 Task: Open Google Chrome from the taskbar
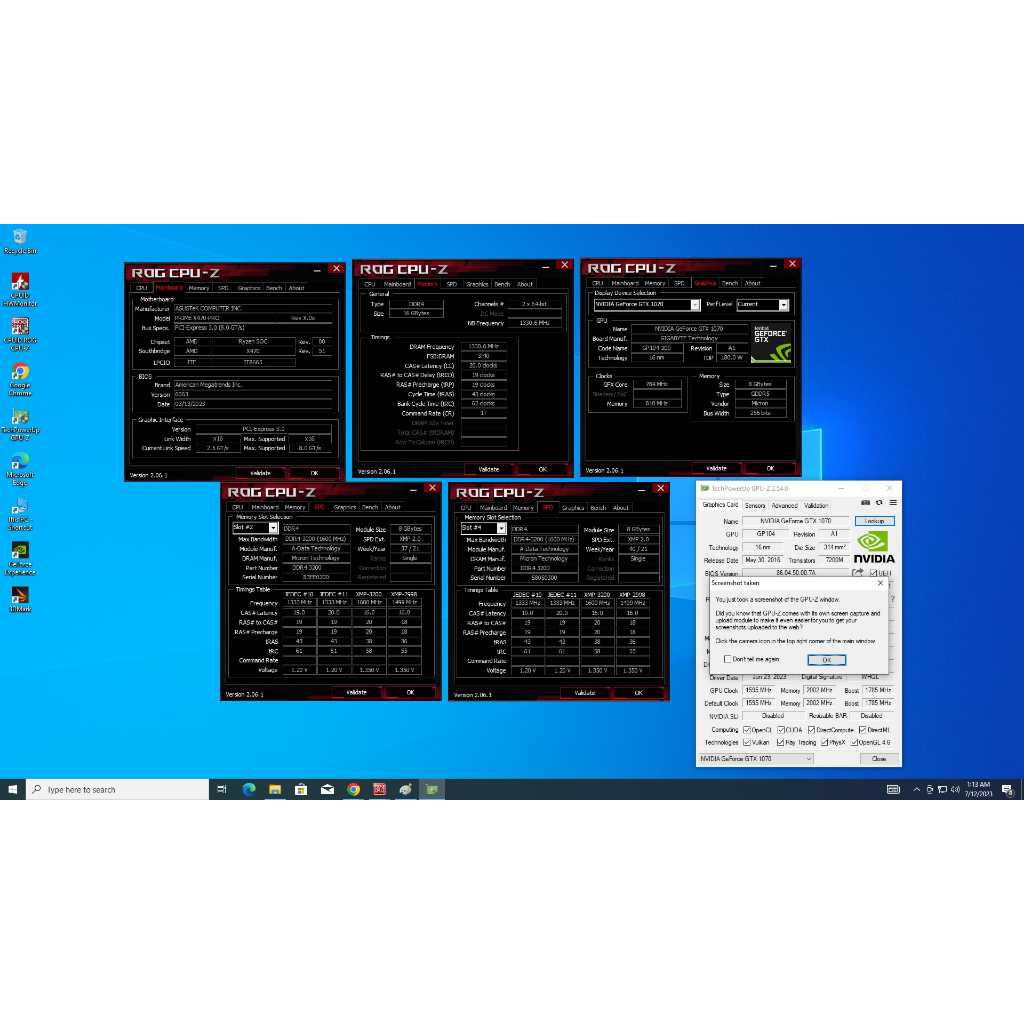click(x=353, y=789)
